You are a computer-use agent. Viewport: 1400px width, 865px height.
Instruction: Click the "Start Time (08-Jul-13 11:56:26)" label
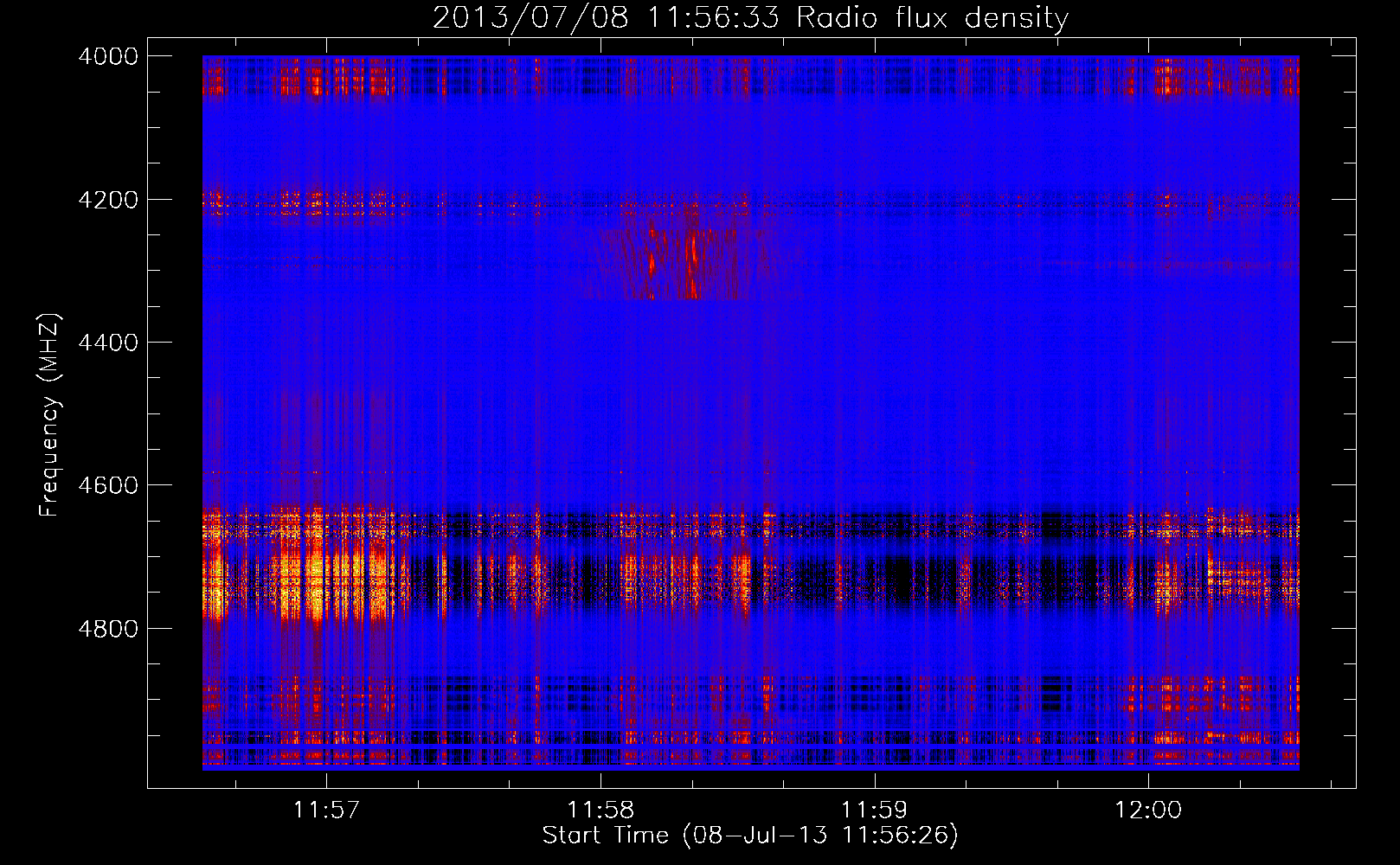click(750, 836)
